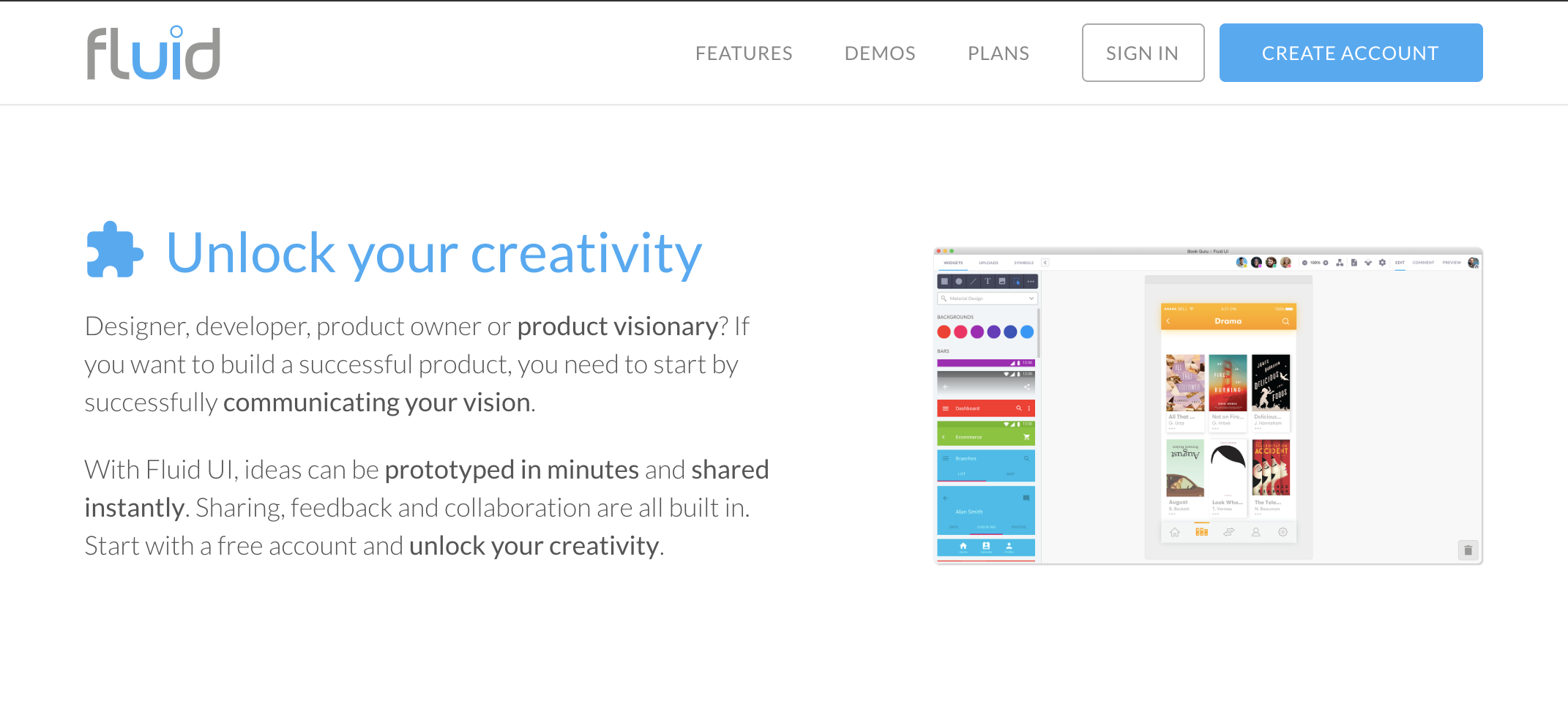The height and width of the screenshot is (704, 1568).
Task: Click the blue puzzle piece icon
Action: tap(114, 250)
